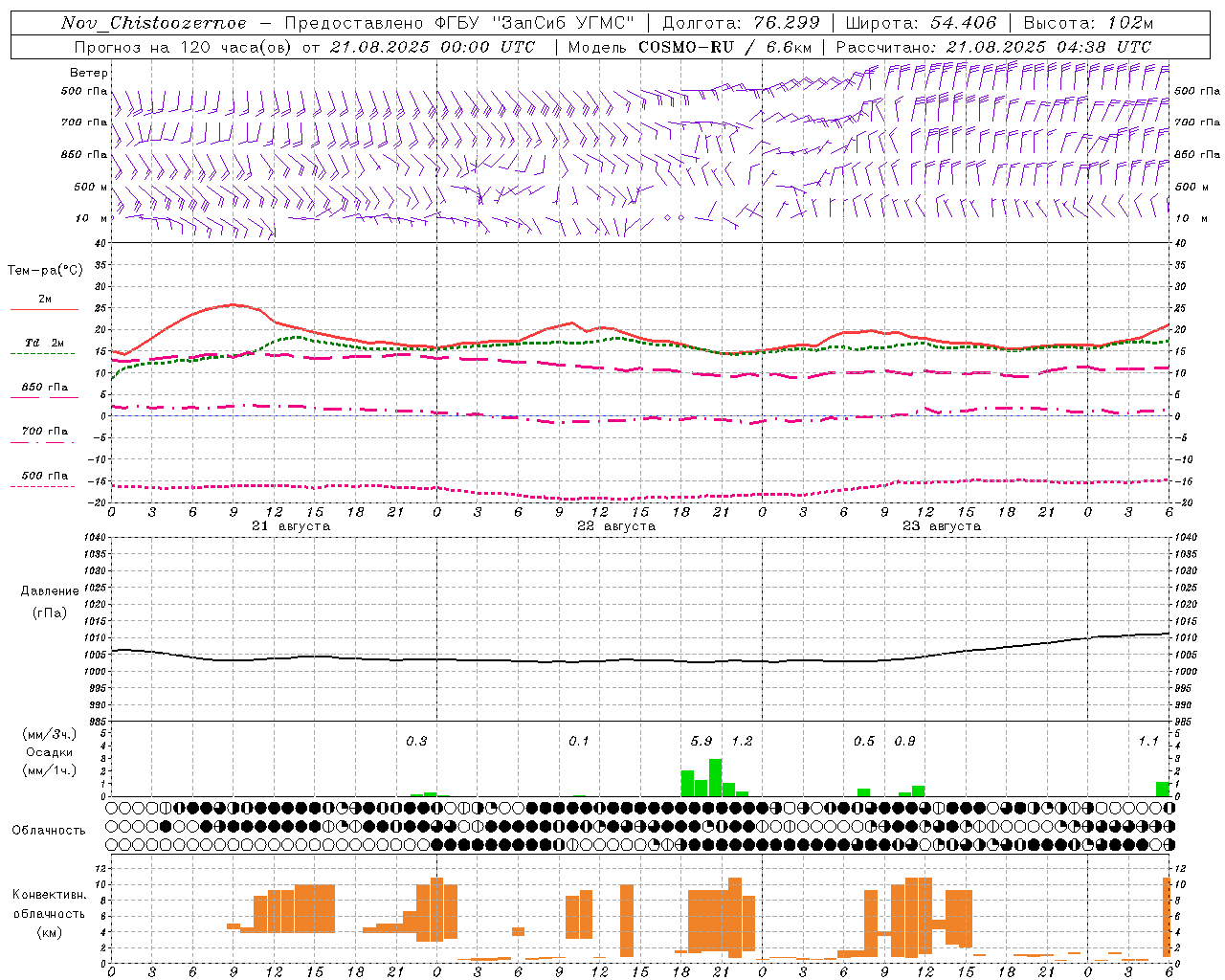Click the 'Td 2м' dew point legend entry
Viewport: 1225px width, 980px height.
[x=44, y=343]
